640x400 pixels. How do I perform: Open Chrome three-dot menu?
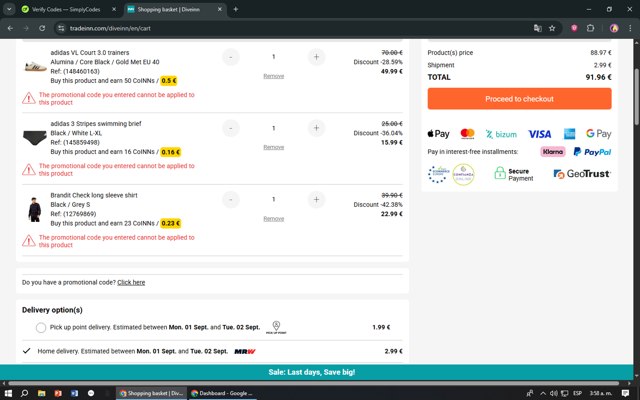coord(630,28)
